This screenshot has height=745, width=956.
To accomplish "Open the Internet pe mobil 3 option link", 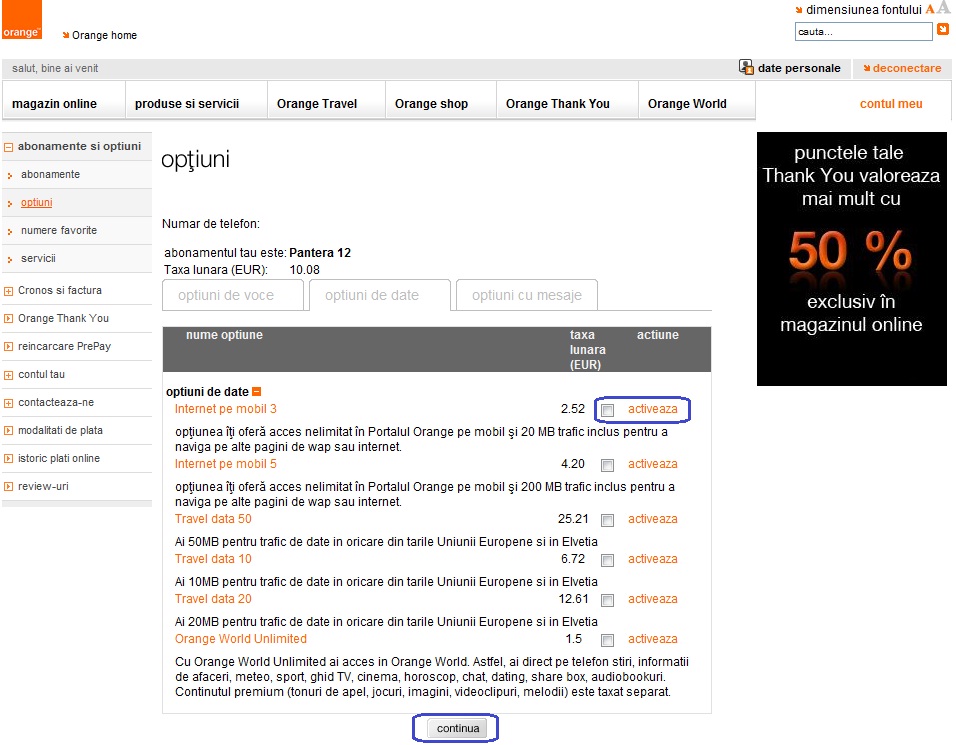I will coord(226,409).
